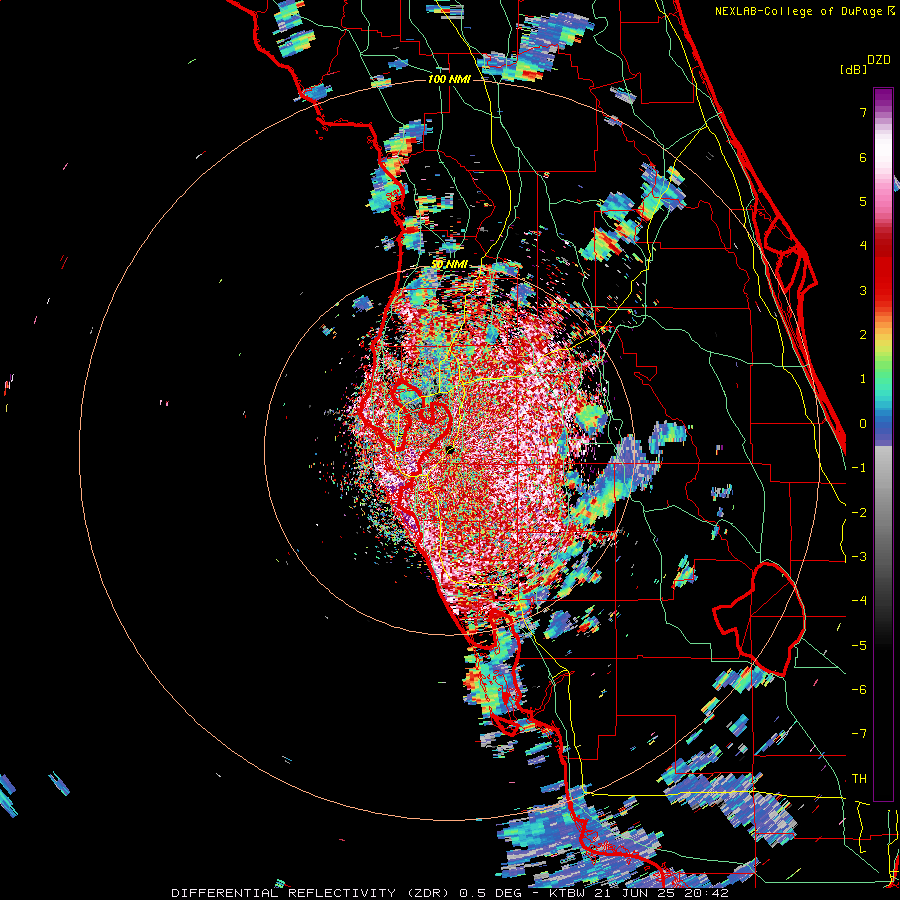Click the scale value 6
900x900 pixels.
click(x=863, y=157)
